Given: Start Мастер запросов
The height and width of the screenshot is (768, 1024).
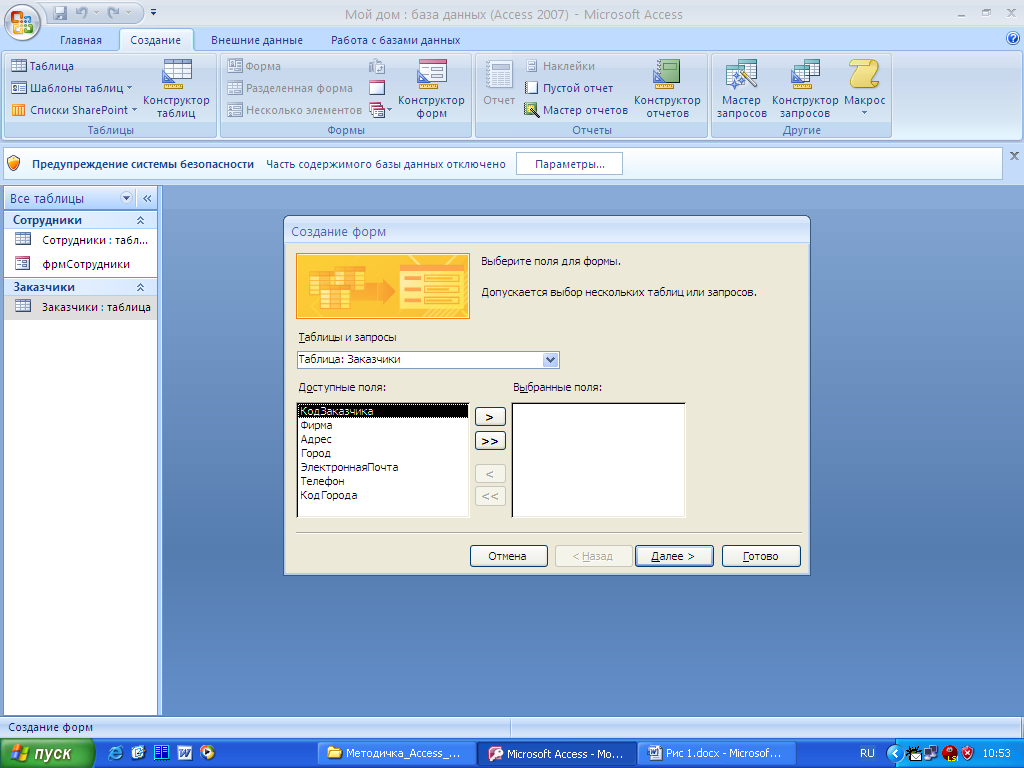Looking at the screenshot, I should [741, 88].
